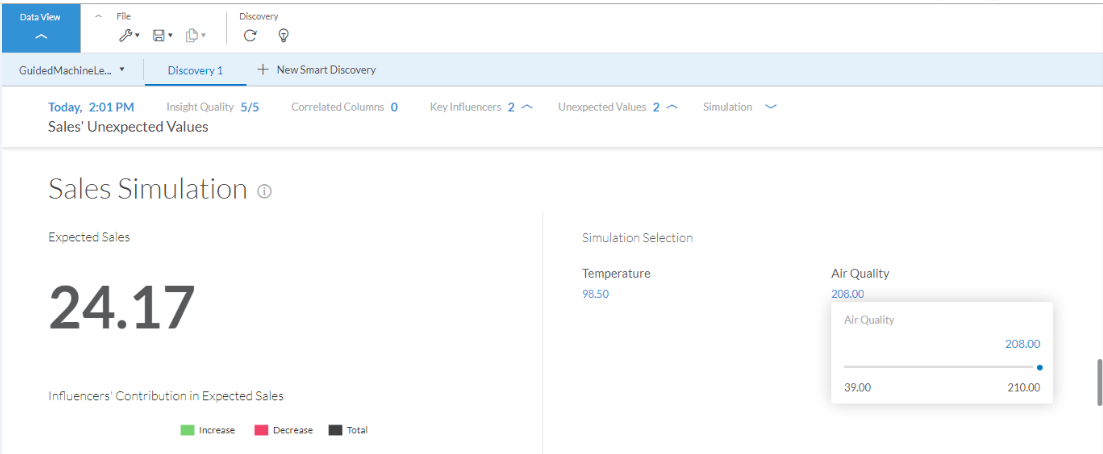Switch to the Discovery 1 tab

pyautogui.click(x=195, y=70)
